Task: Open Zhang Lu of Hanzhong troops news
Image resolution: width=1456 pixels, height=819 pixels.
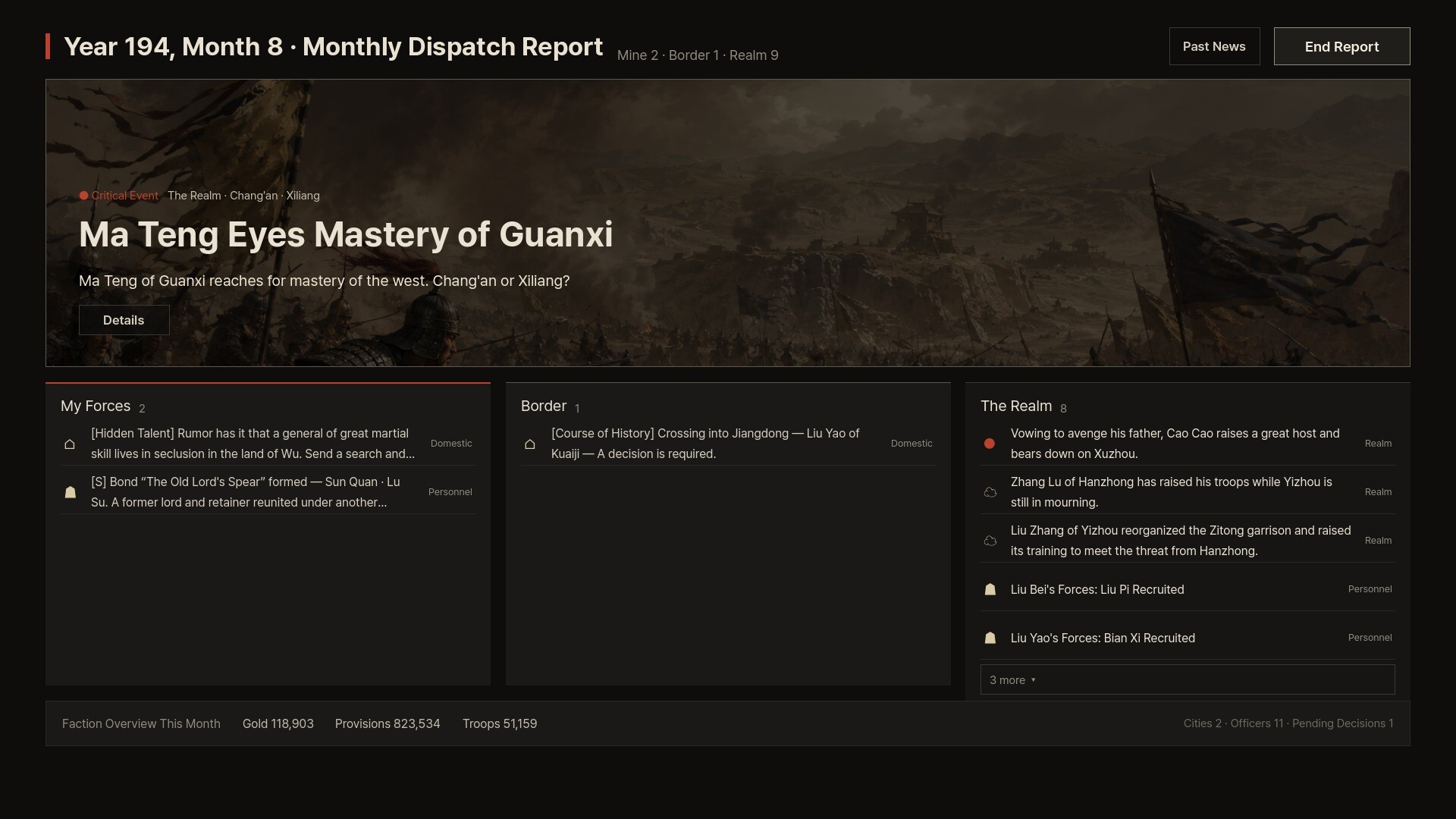Action: [1188, 492]
